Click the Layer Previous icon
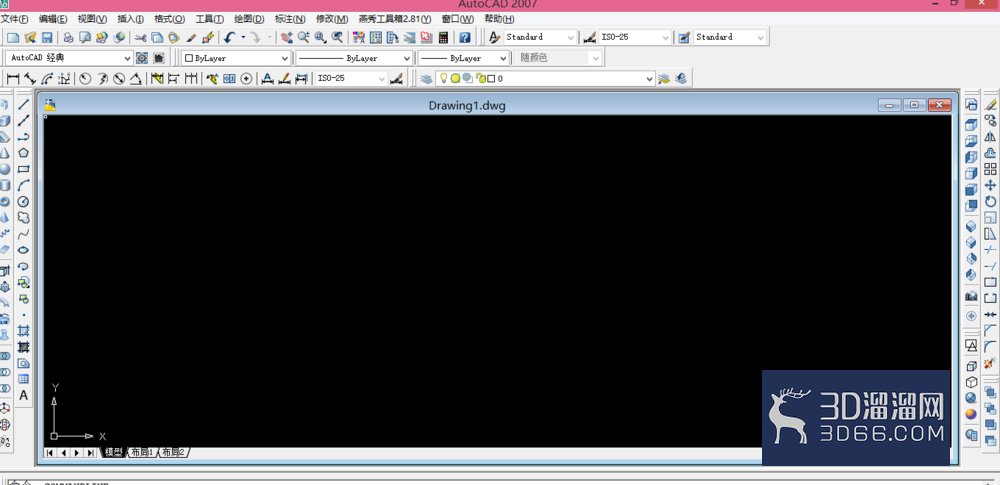The height and width of the screenshot is (485, 1000). 681,78
